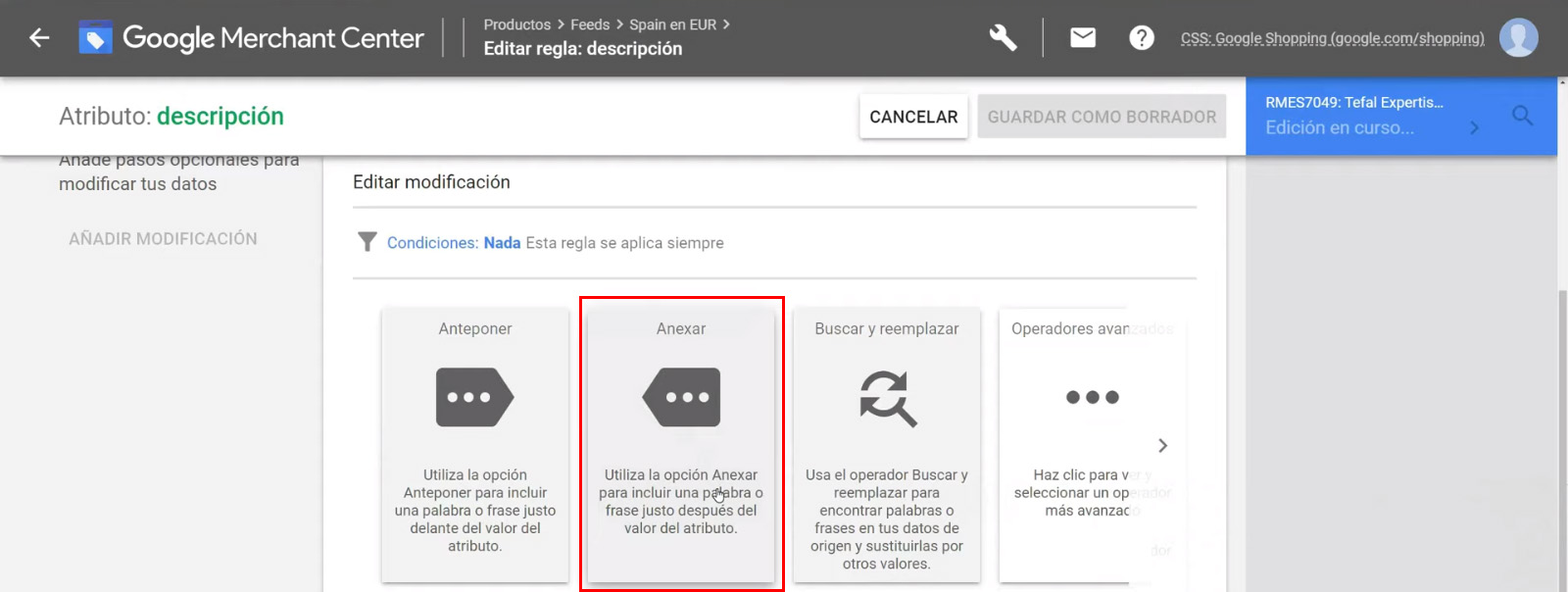Open the mail notifications icon
1568x592 pixels.
(1083, 38)
